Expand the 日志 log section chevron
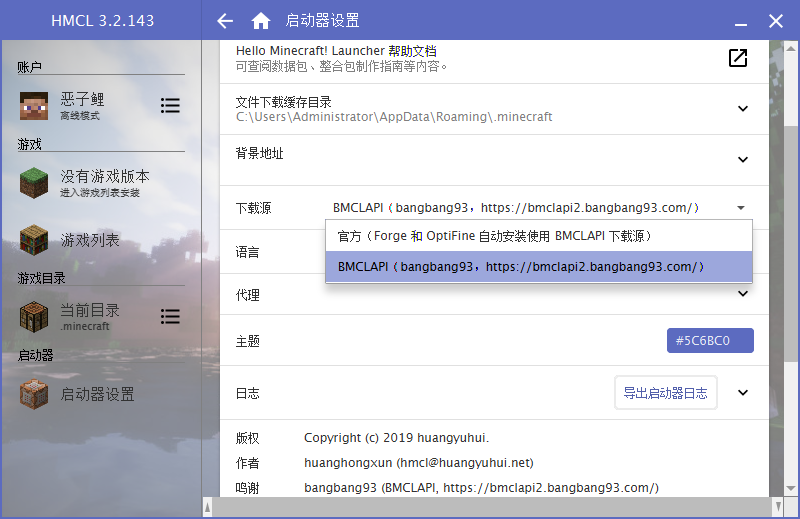Image resolution: width=800 pixels, height=519 pixels. click(x=743, y=392)
